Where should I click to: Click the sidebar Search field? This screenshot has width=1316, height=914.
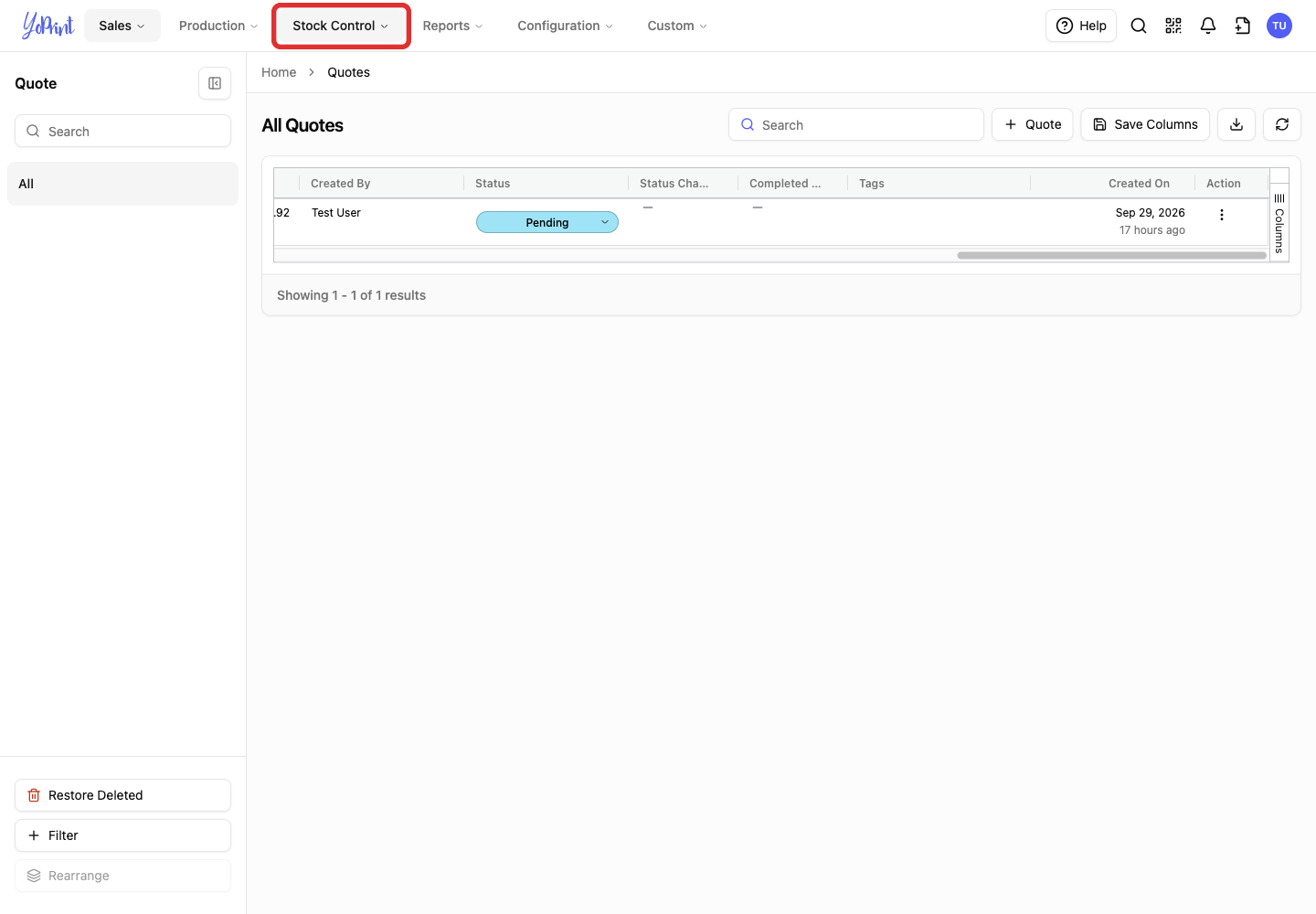(x=122, y=131)
